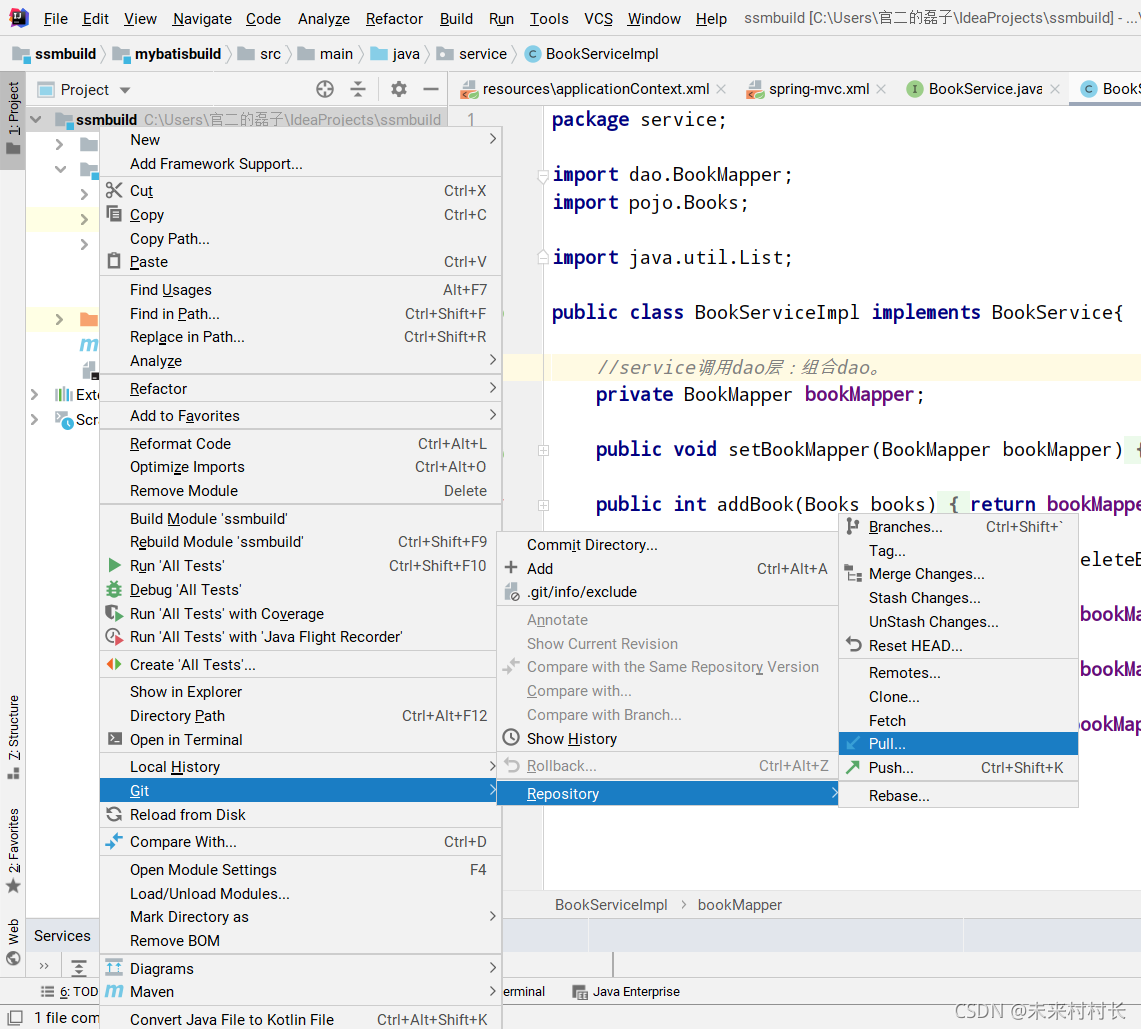Collapse the ssmbuild project root node

[x=36, y=119]
